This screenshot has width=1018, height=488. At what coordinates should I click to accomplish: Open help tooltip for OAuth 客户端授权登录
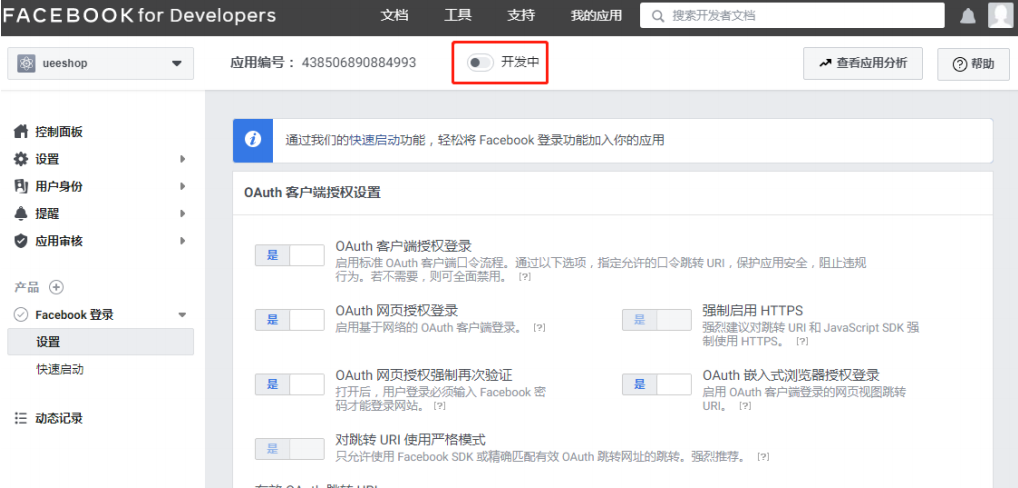tap(525, 277)
